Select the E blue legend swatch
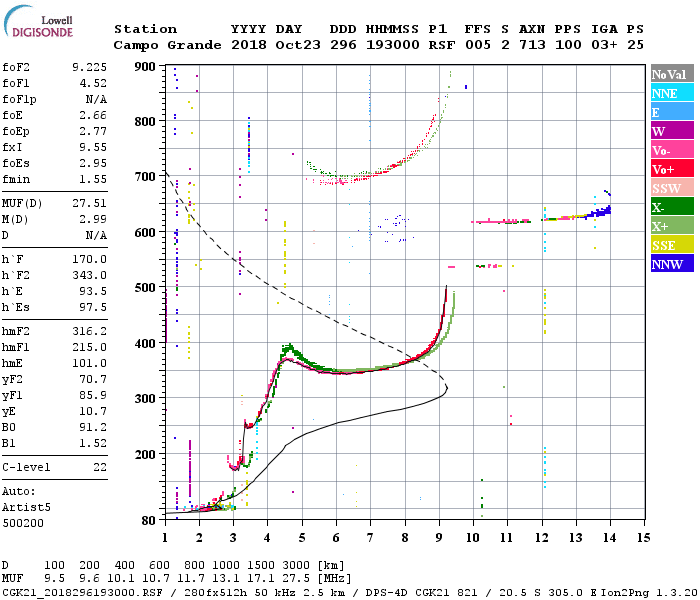Screen dimensions: 700x600 tap(672, 112)
